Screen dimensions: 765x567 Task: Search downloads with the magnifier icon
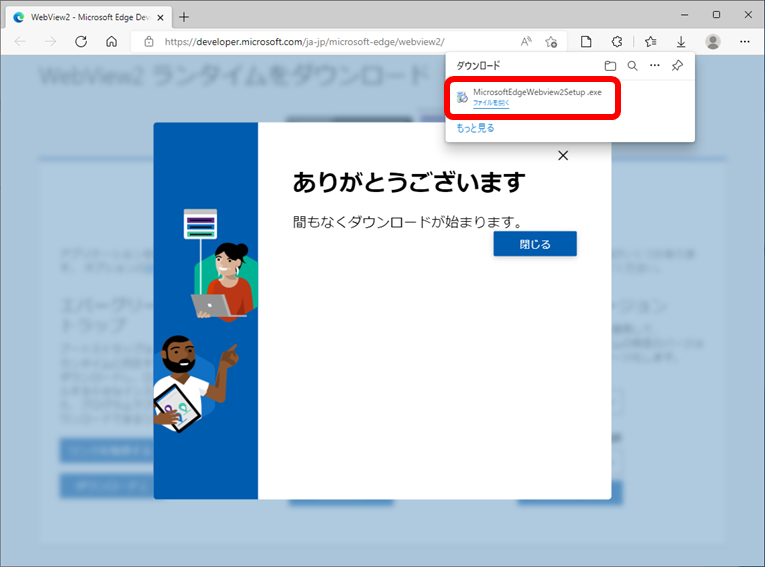click(x=632, y=65)
